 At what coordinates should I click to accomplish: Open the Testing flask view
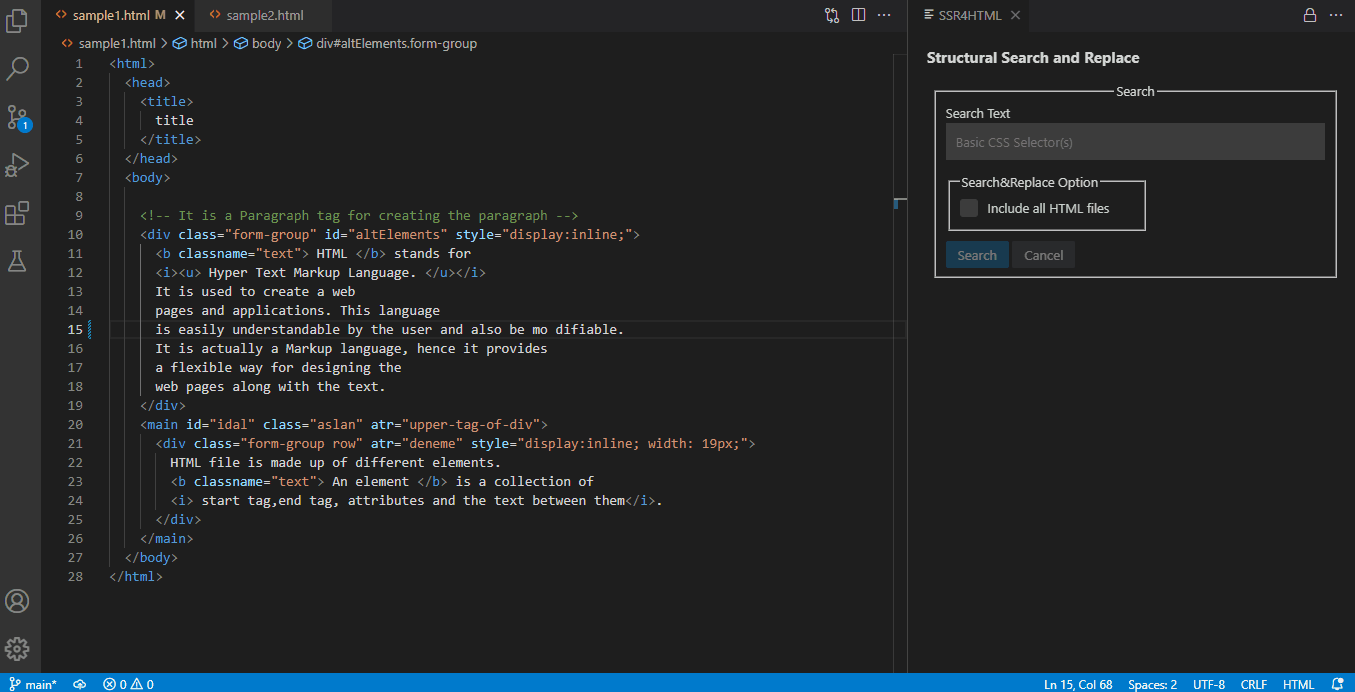tap(18, 261)
